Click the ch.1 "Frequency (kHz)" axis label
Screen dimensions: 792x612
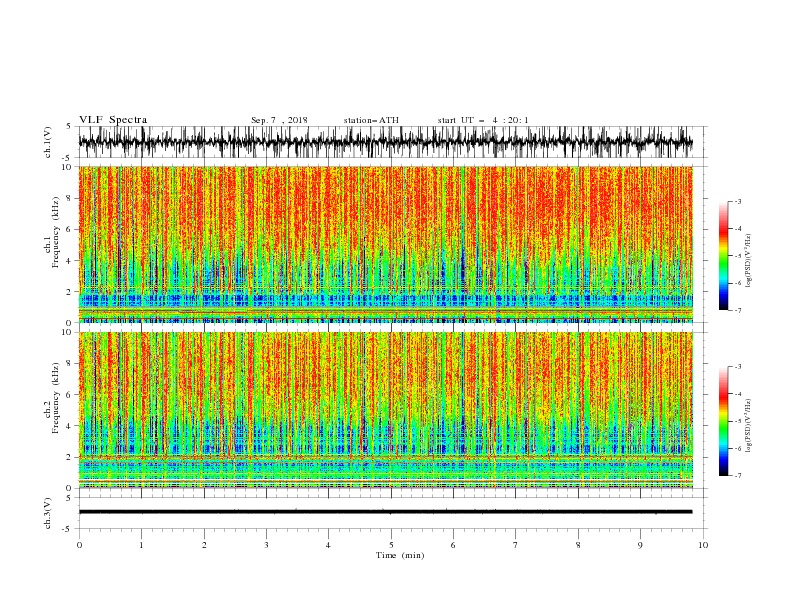click(x=55, y=232)
